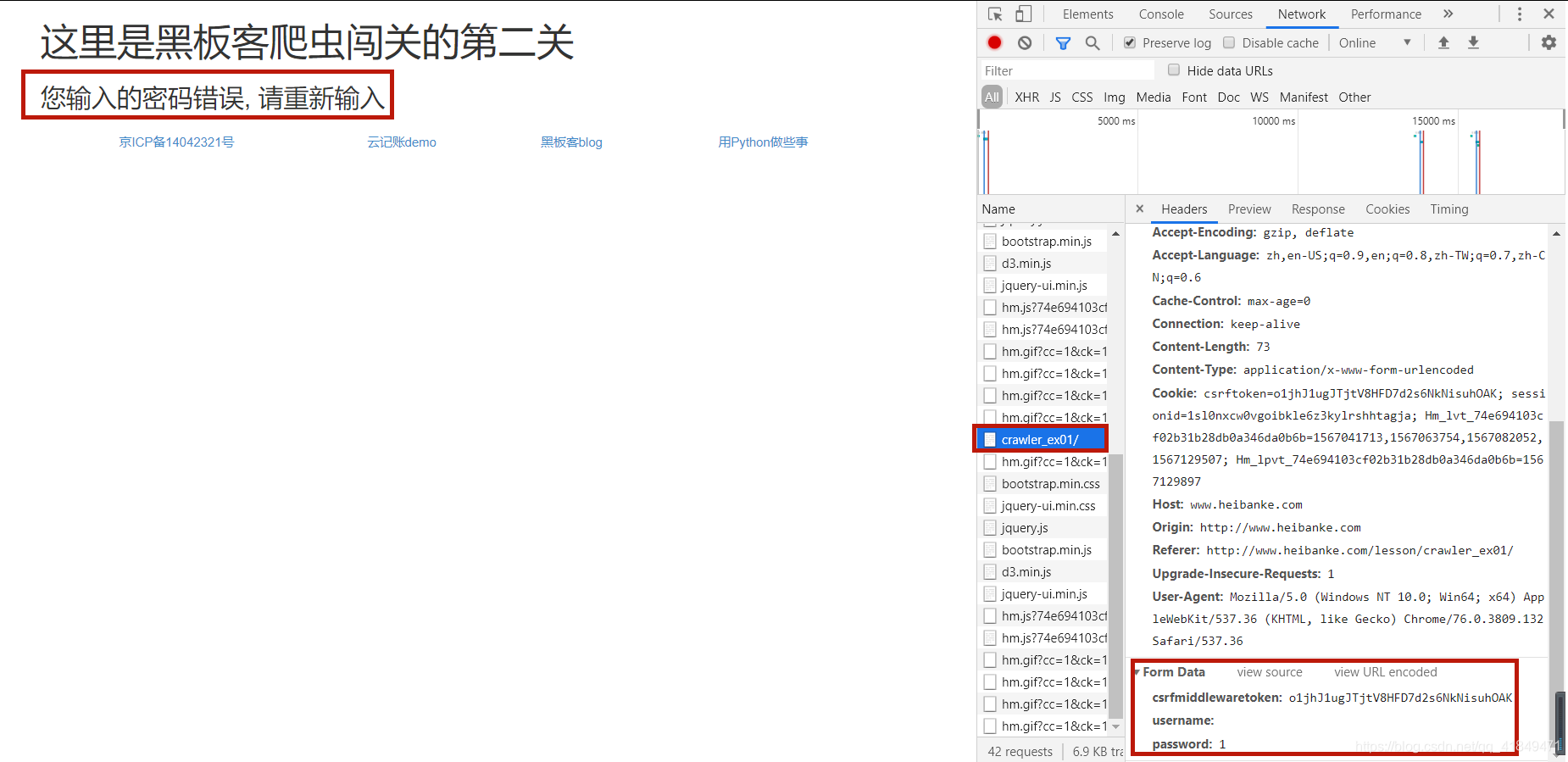This screenshot has width=1568, height=762.
Task: Show more DevTools tabs chevron
Action: (x=1448, y=14)
